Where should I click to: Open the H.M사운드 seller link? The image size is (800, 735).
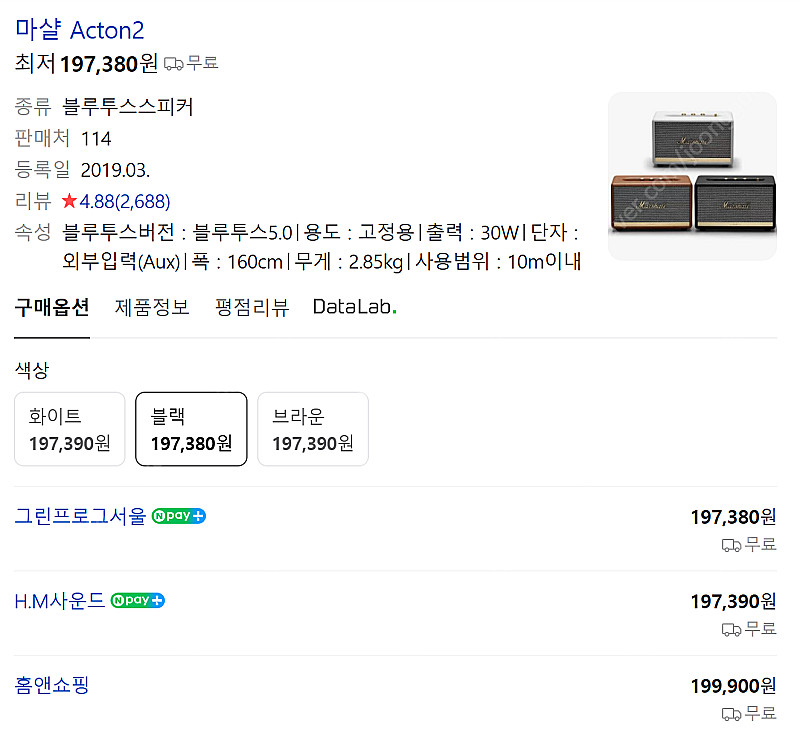(x=60, y=601)
